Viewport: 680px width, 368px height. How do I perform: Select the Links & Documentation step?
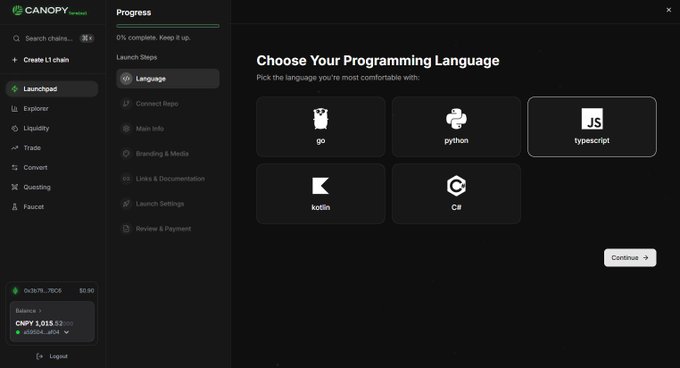[x=168, y=179]
